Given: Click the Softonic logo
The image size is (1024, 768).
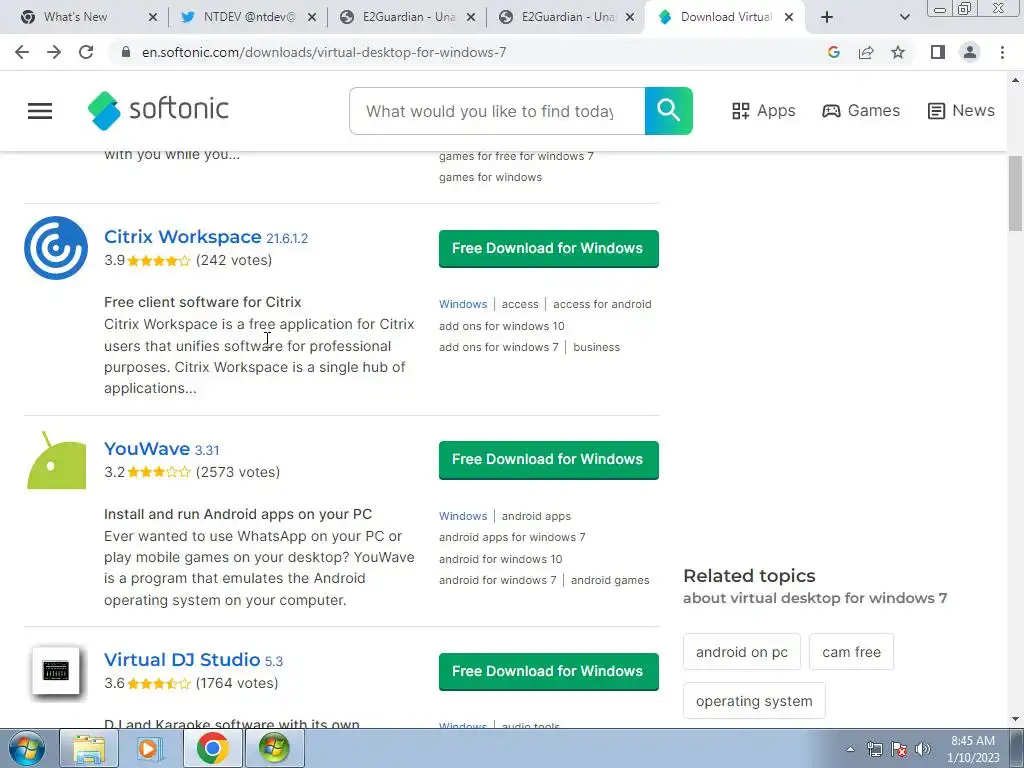Looking at the screenshot, I should point(158,110).
